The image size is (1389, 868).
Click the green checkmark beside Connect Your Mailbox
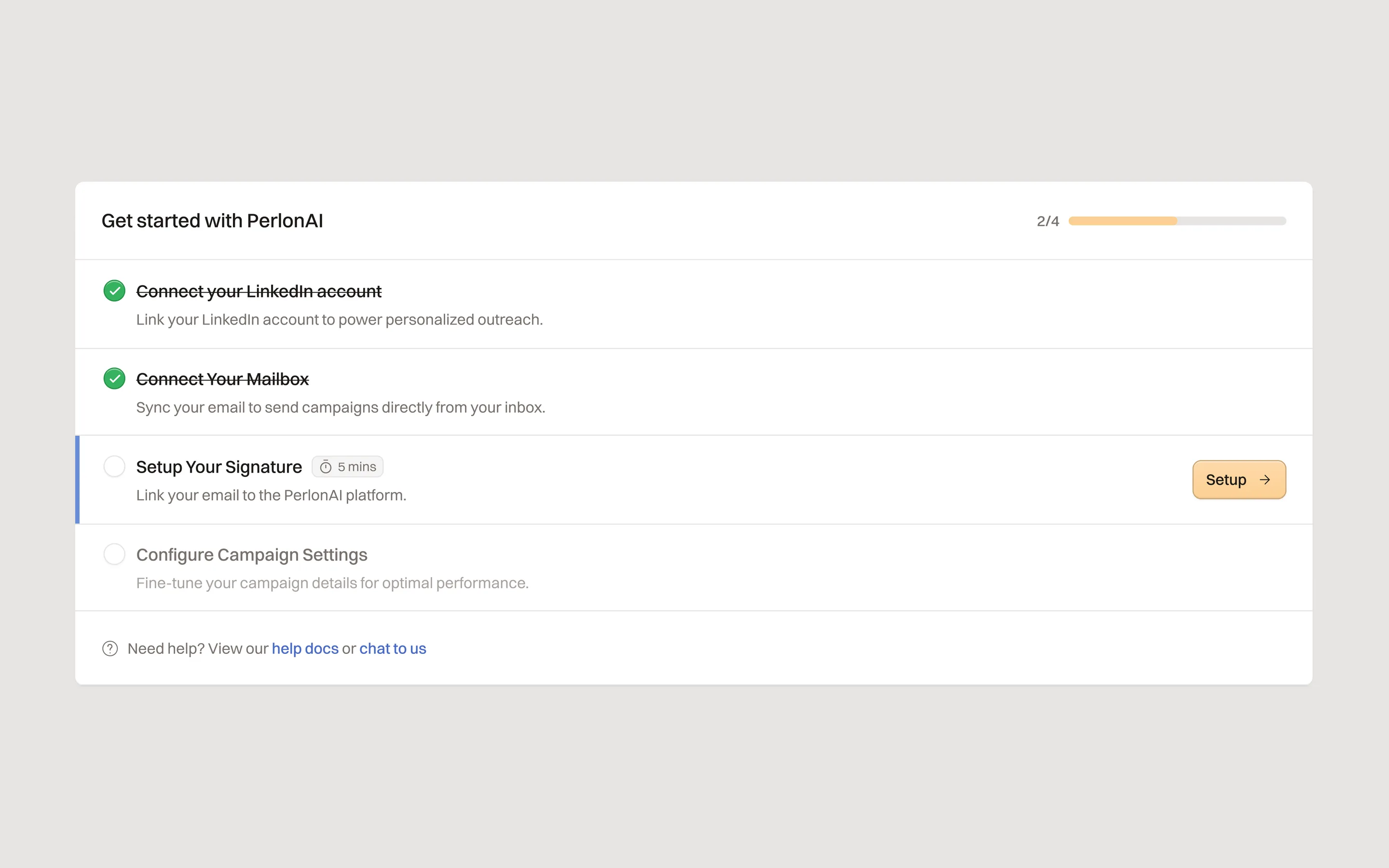coord(114,379)
